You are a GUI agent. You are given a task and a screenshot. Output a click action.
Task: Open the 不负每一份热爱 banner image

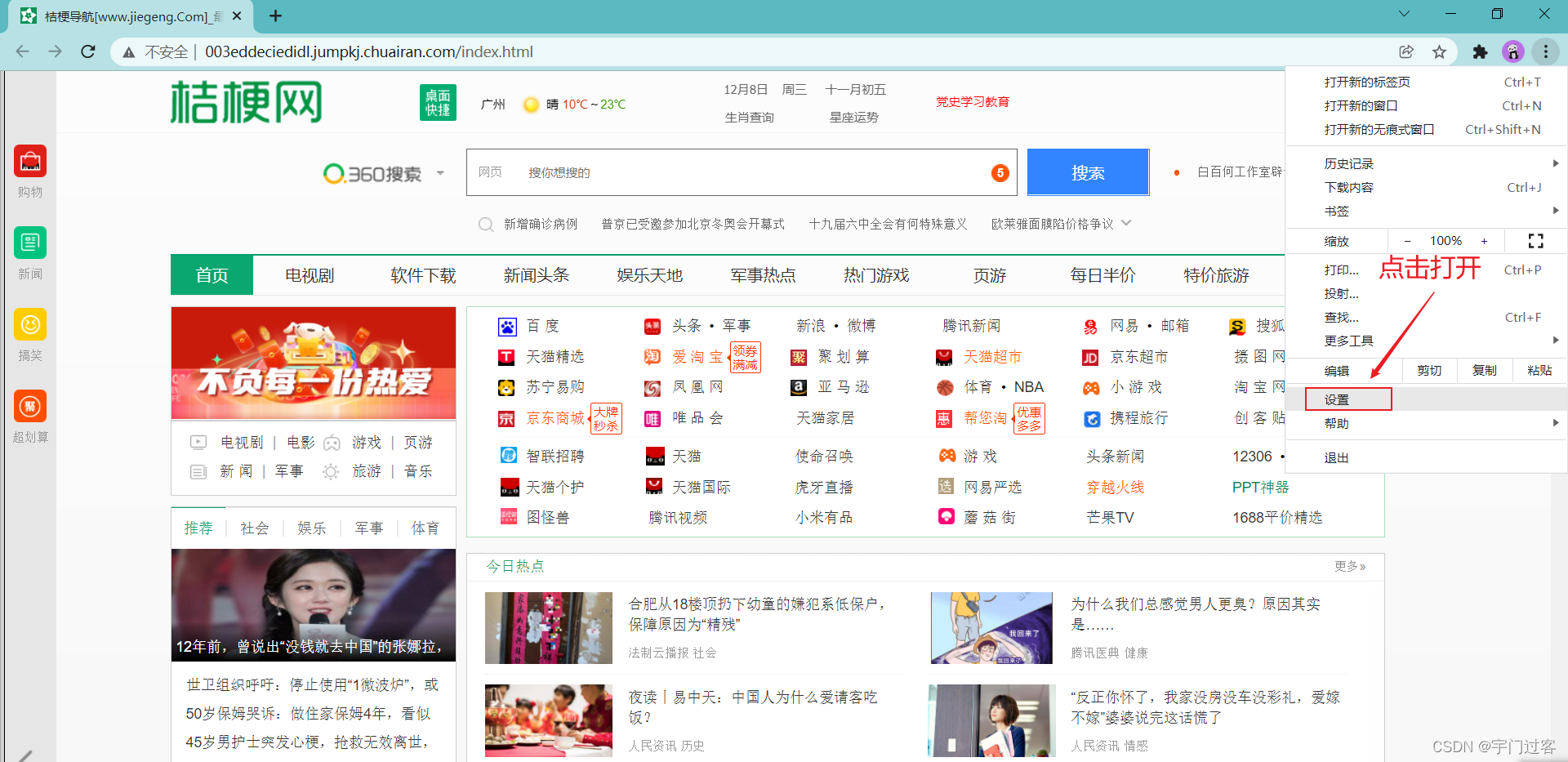[314, 363]
